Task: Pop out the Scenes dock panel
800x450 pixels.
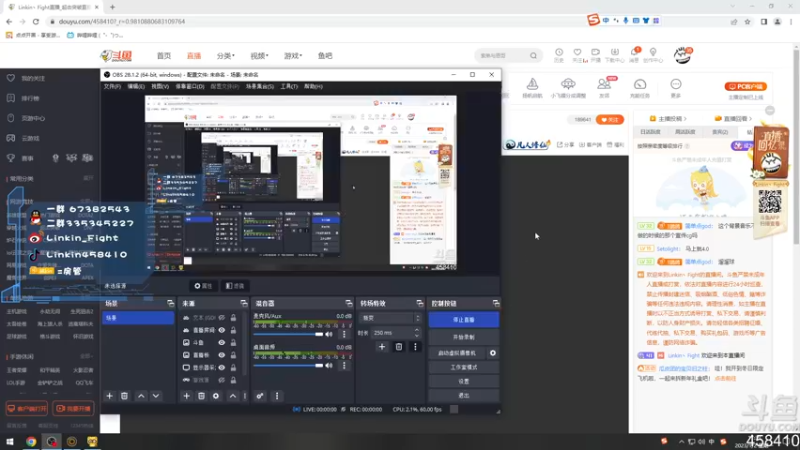Action: (x=170, y=303)
